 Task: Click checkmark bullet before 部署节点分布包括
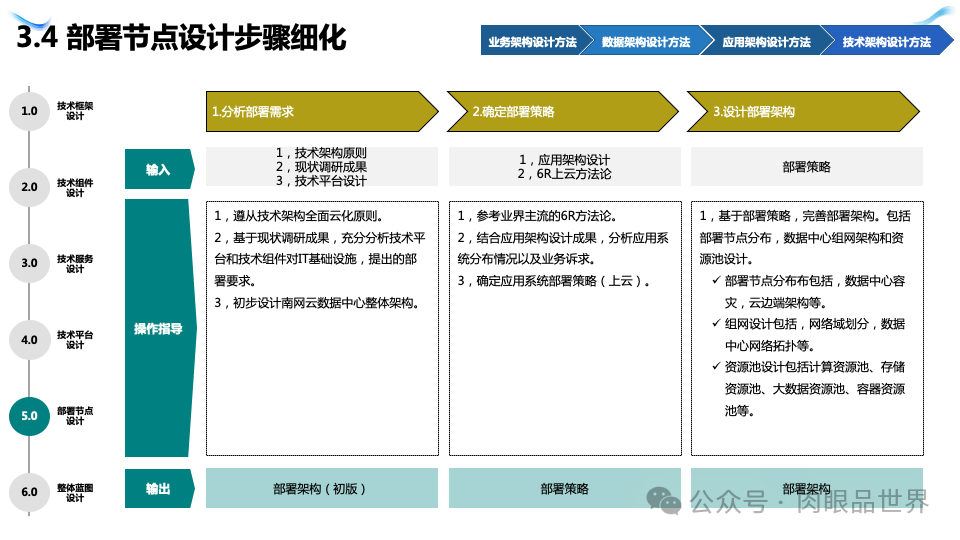tap(716, 280)
